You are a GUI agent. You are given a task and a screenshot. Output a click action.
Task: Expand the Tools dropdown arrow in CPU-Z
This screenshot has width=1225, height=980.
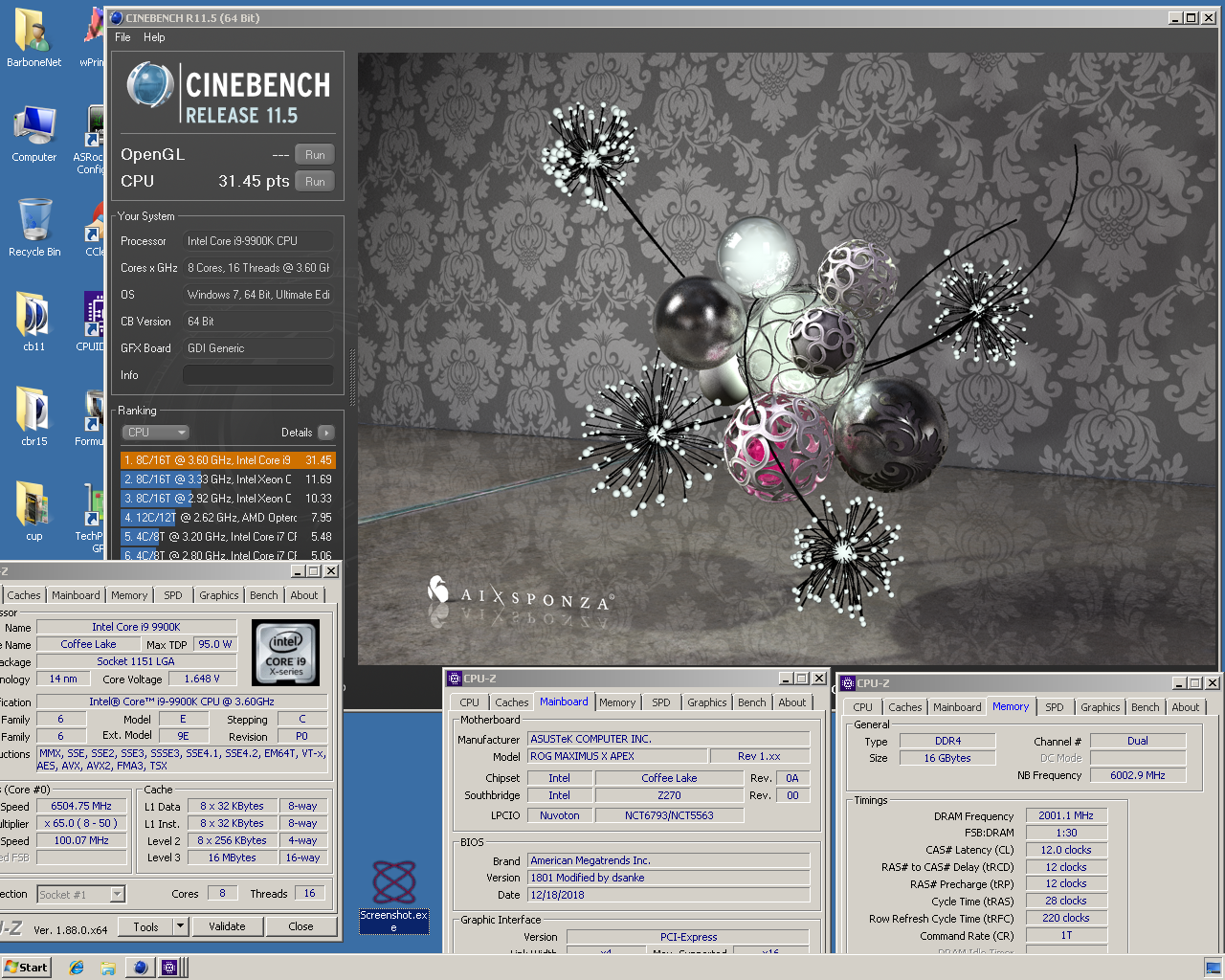tap(180, 926)
